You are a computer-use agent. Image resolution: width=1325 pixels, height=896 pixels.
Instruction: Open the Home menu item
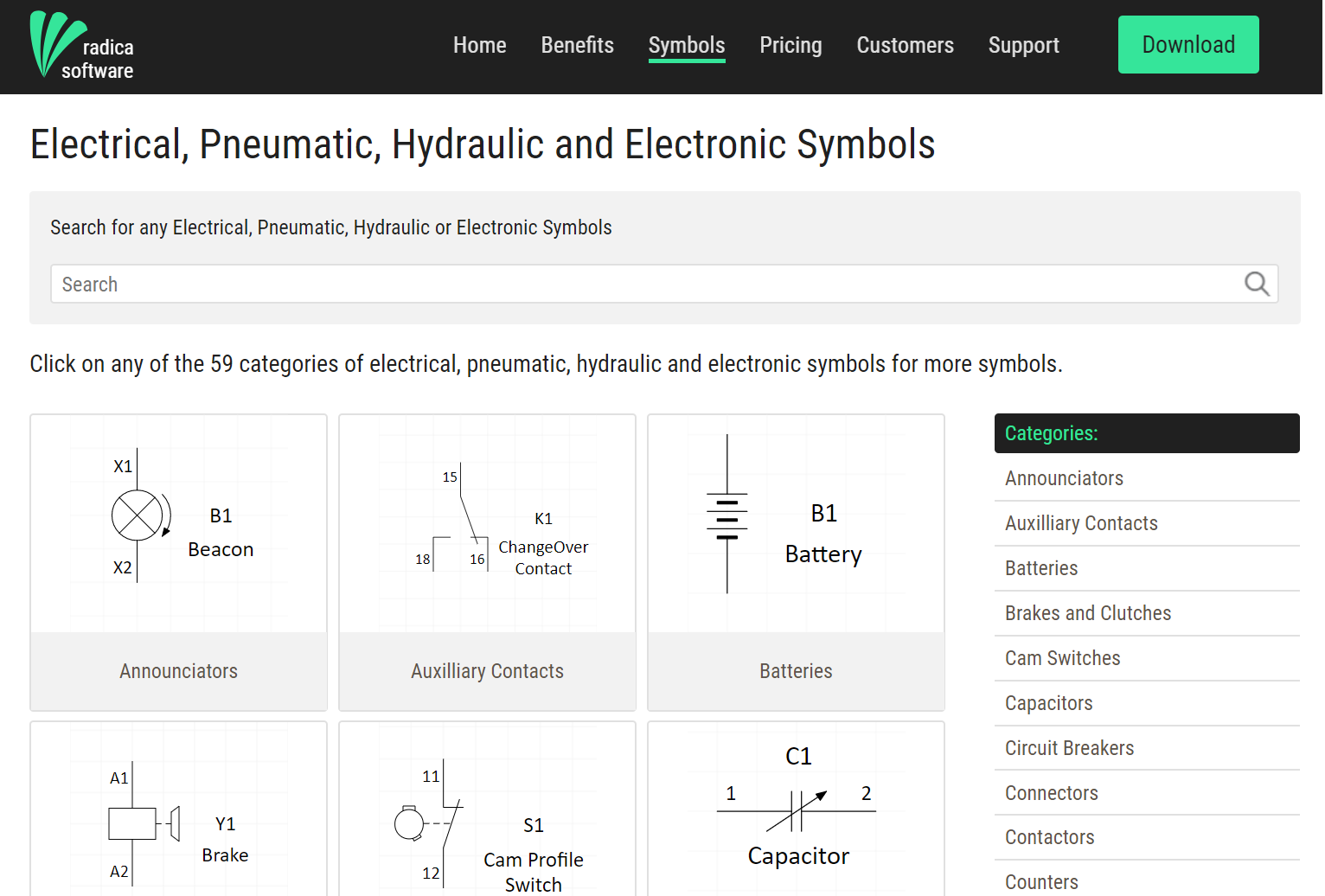click(480, 45)
